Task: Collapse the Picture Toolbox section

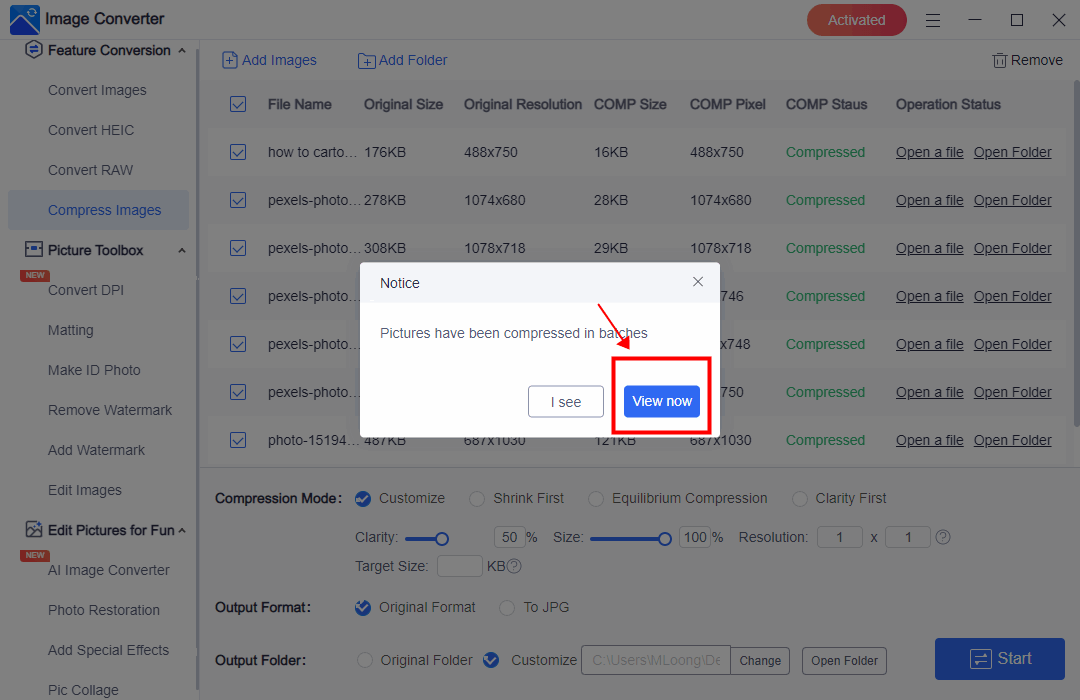Action: [x=181, y=250]
